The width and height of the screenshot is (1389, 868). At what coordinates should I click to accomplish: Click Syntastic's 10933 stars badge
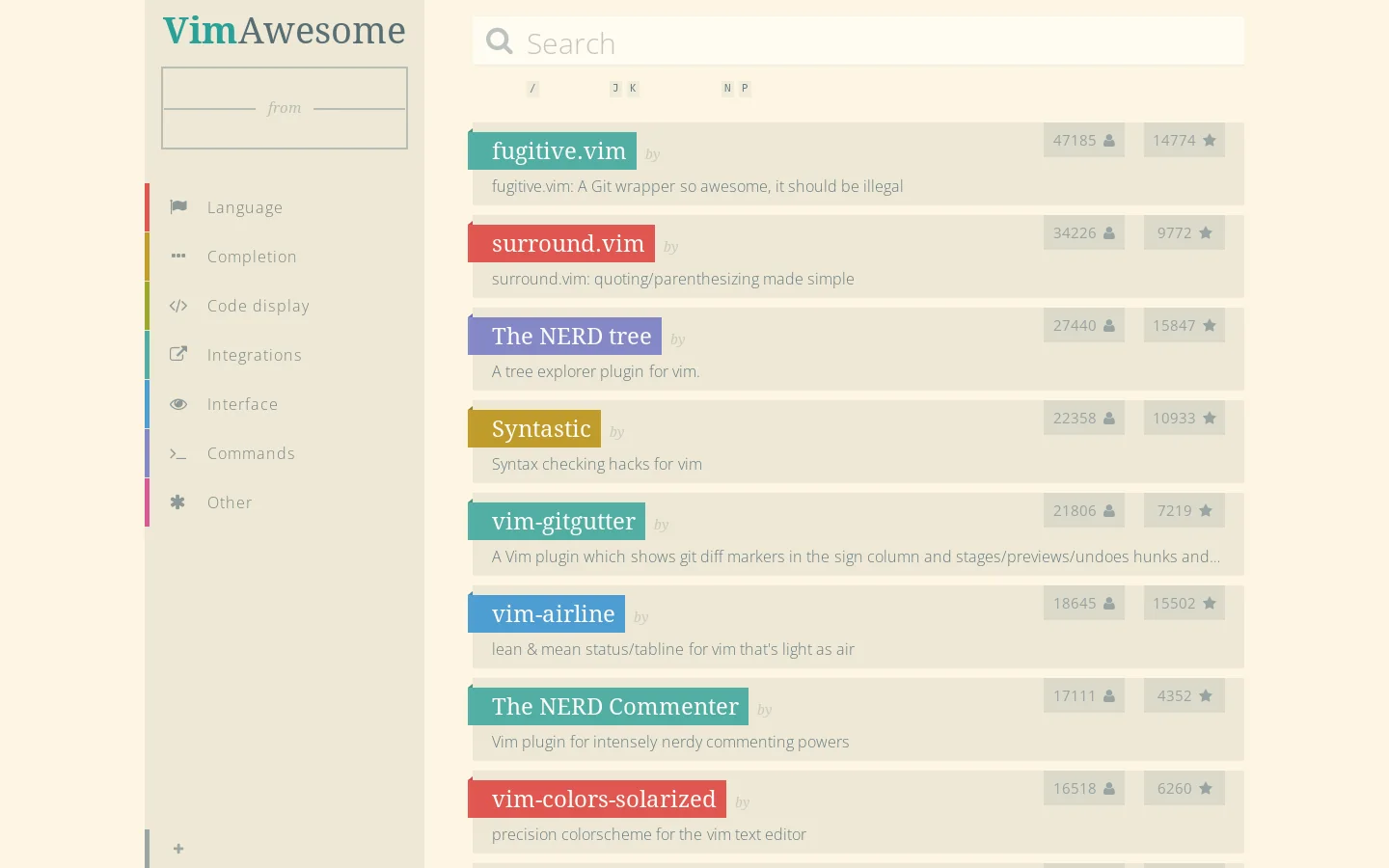tap(1185, 418)
